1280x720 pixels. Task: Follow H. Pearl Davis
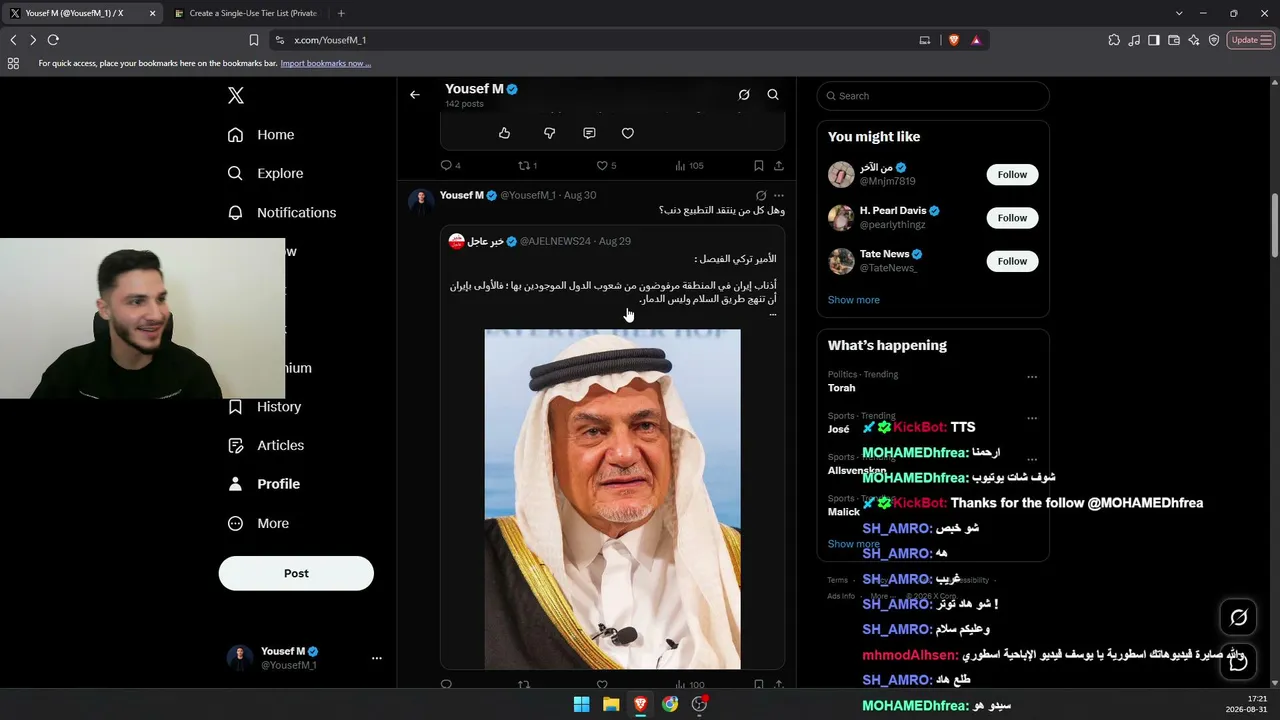(1012, 218)
